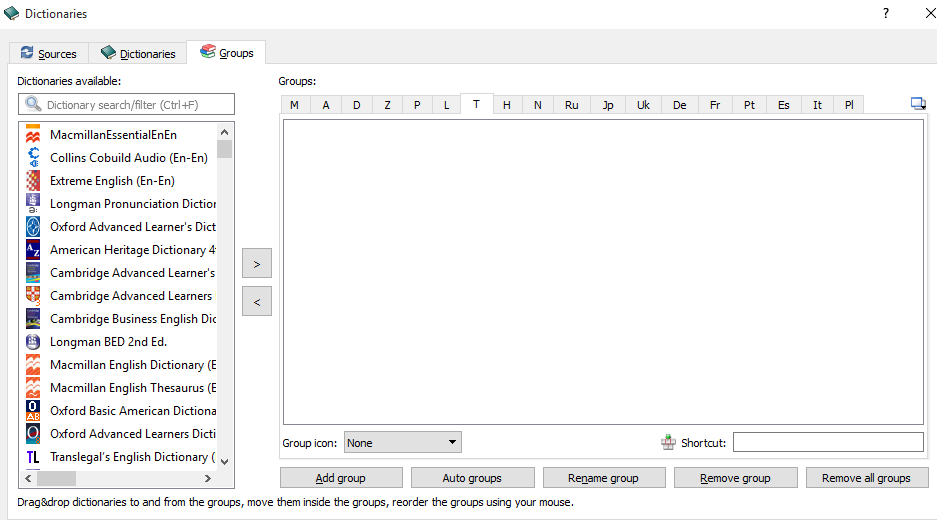
Task: Click the MacmillanEssentialEnEn dictionary icon
Action: (33, 134)
